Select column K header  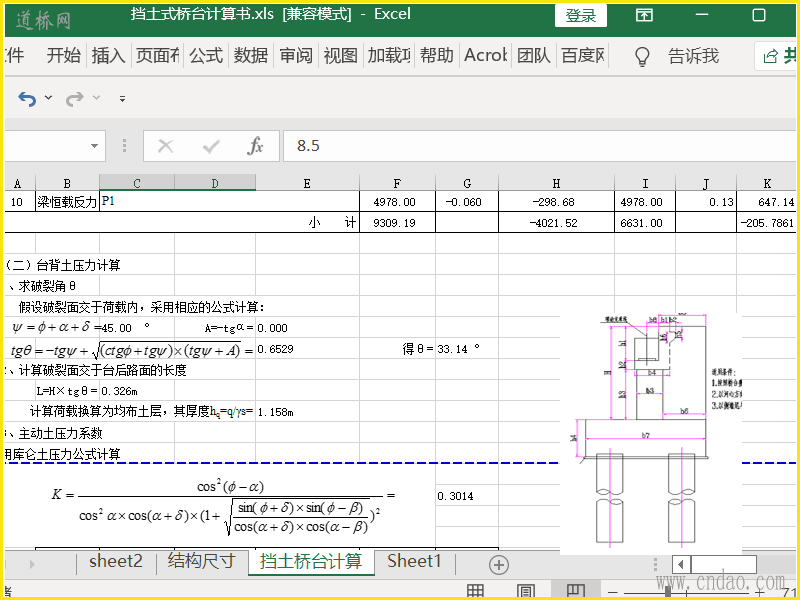(767, 183)
